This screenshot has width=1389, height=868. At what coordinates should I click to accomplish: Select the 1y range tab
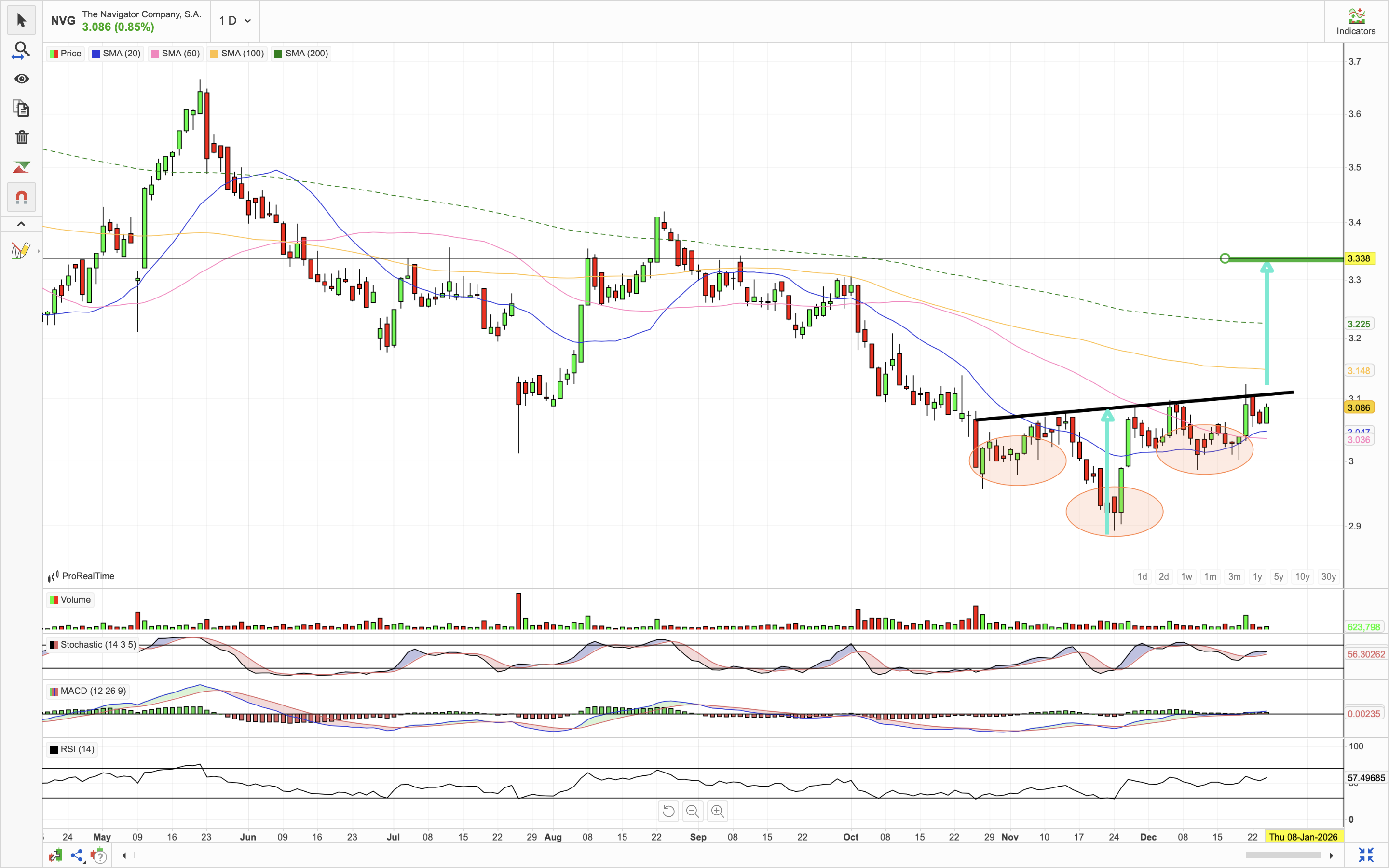coord(1257,576)
